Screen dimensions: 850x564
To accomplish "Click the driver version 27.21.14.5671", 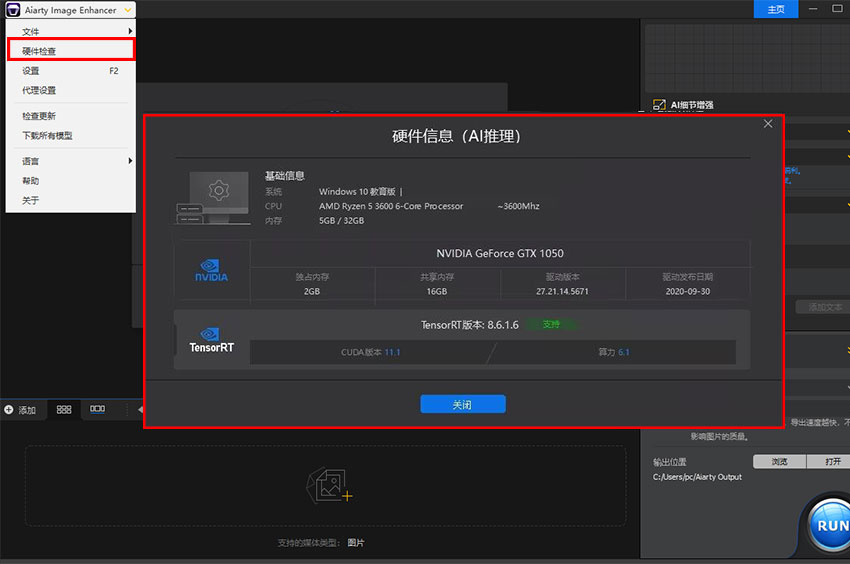I will [562, 291].
